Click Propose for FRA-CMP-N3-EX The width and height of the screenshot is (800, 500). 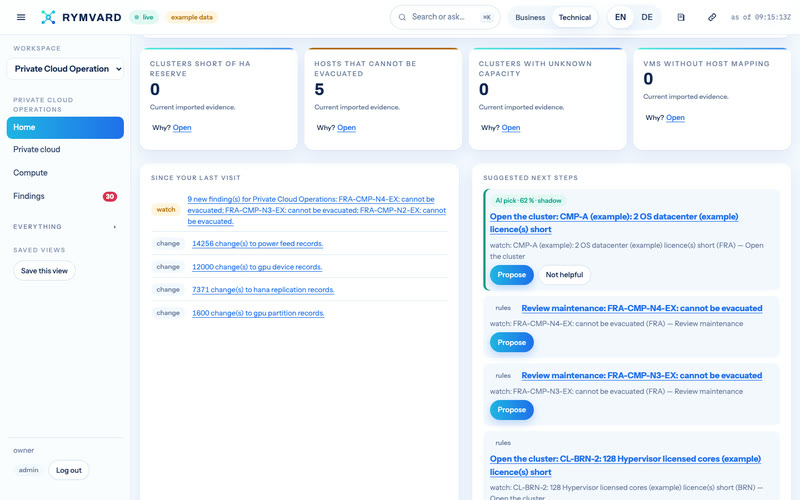(x=511, y=410)
